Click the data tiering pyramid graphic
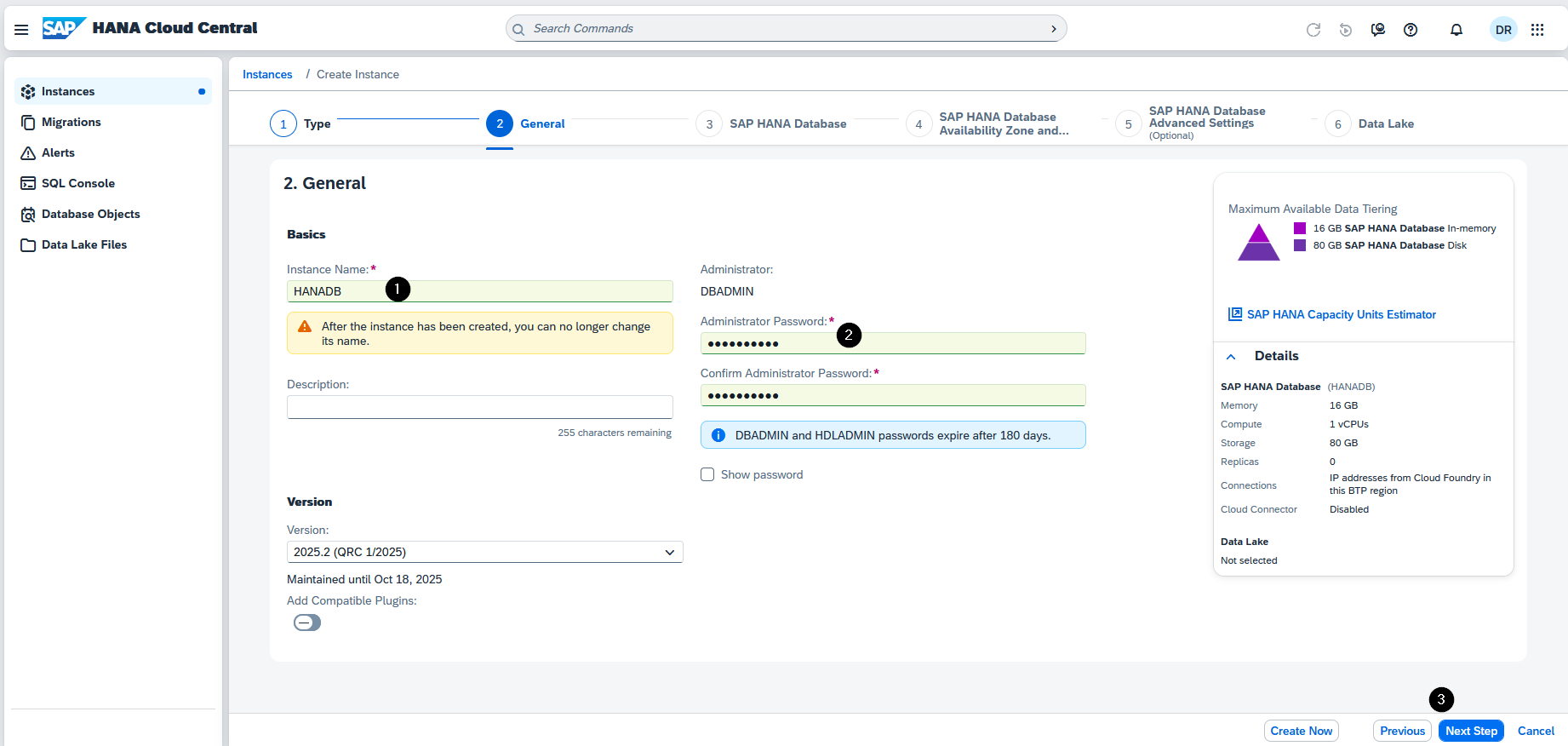 [1259, 243]
